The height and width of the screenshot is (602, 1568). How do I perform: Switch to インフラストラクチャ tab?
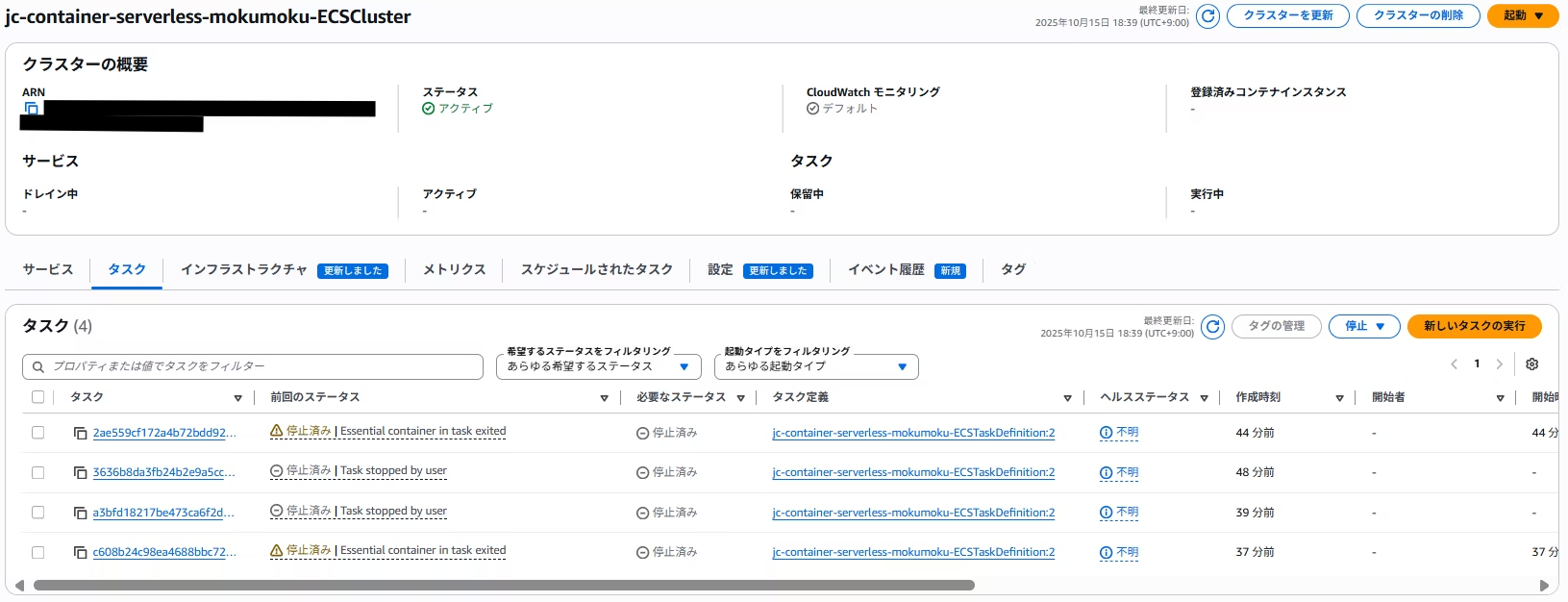[x=244, y=269]
